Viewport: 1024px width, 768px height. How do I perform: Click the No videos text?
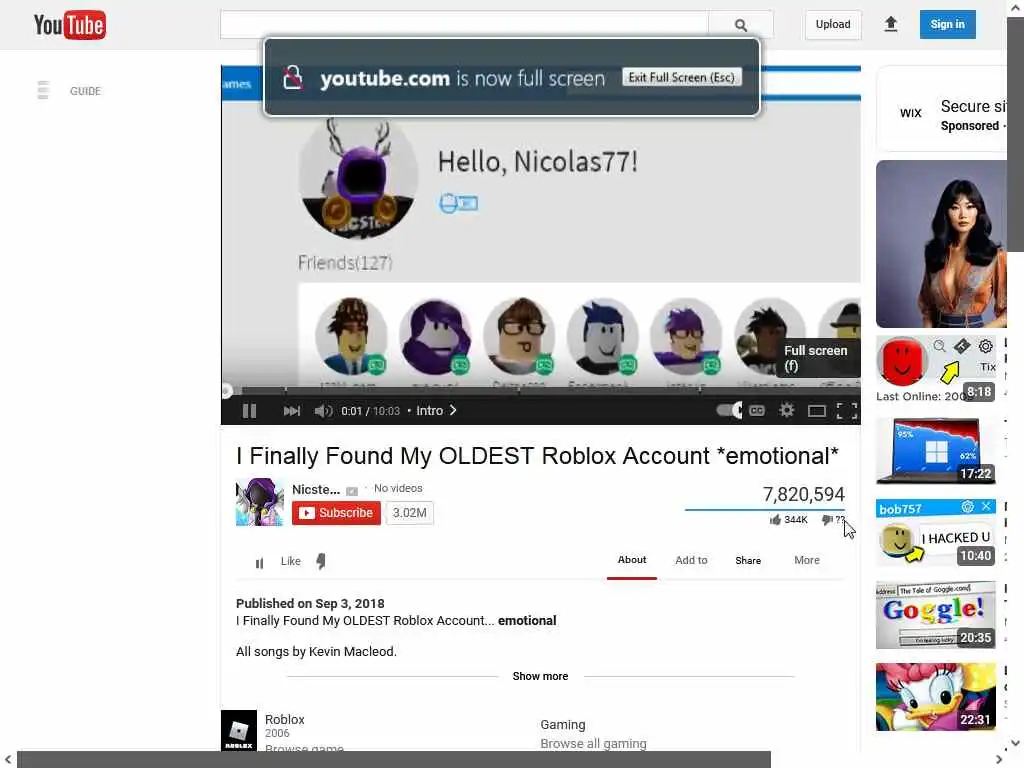tap(398, 488)
